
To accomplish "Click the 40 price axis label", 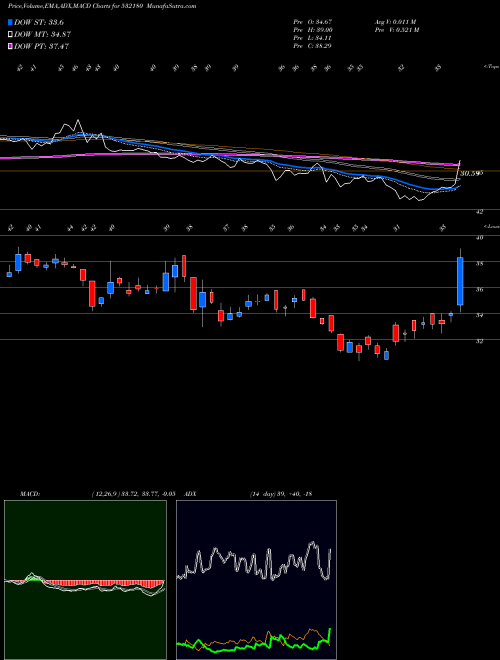I will coord(479,237).
